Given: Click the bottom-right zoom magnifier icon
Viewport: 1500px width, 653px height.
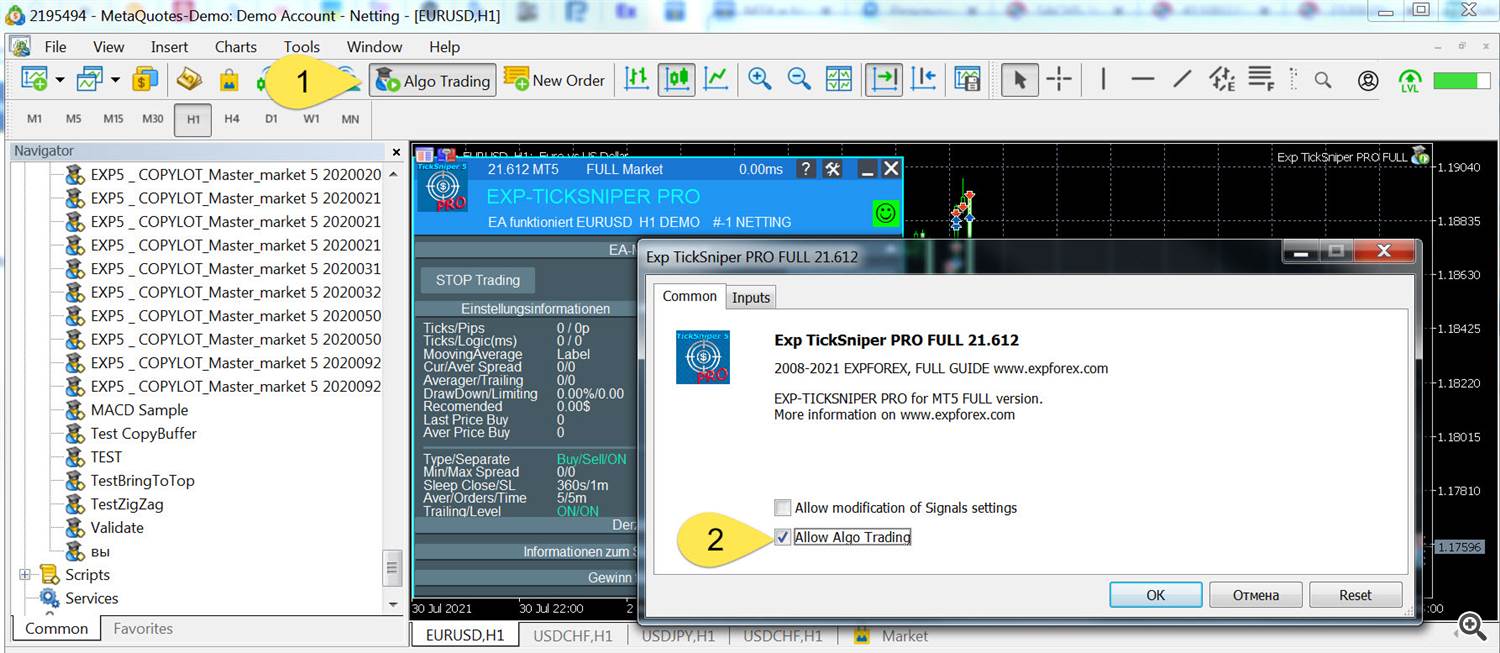Looking at the screenshot, I should click(1472, 626).
